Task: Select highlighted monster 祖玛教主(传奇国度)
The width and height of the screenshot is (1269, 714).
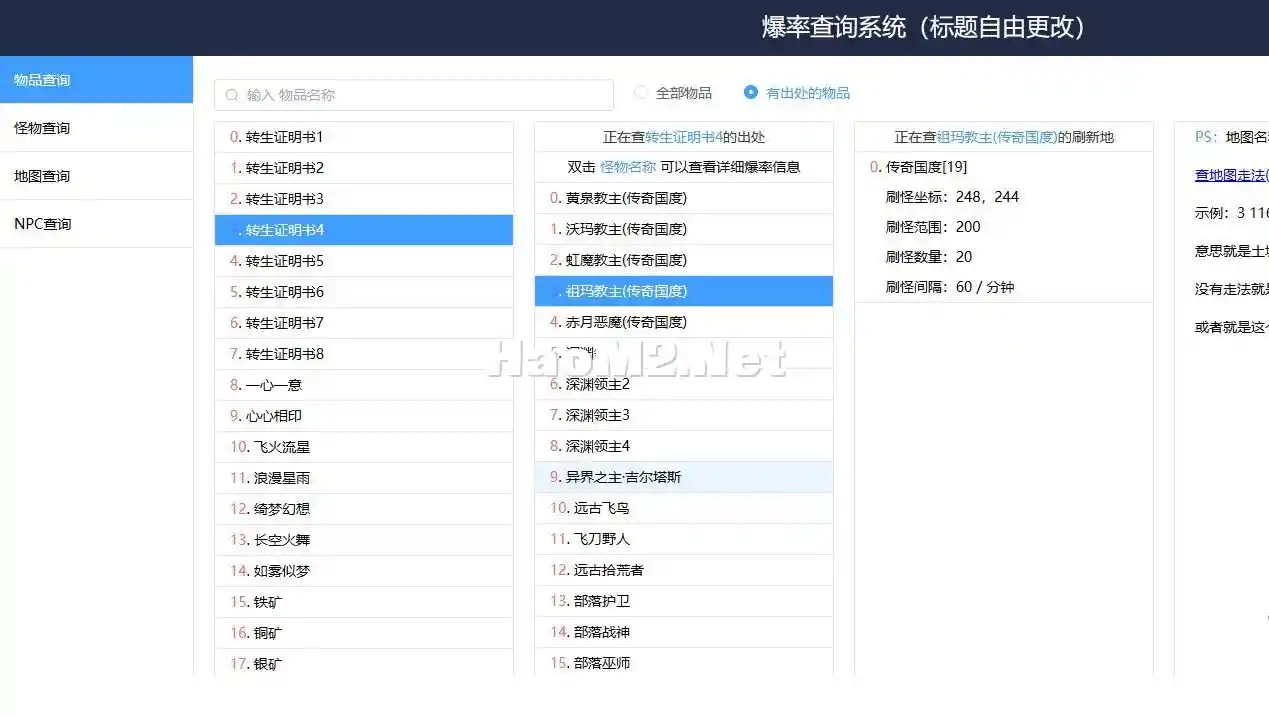Action: point(684,291)
